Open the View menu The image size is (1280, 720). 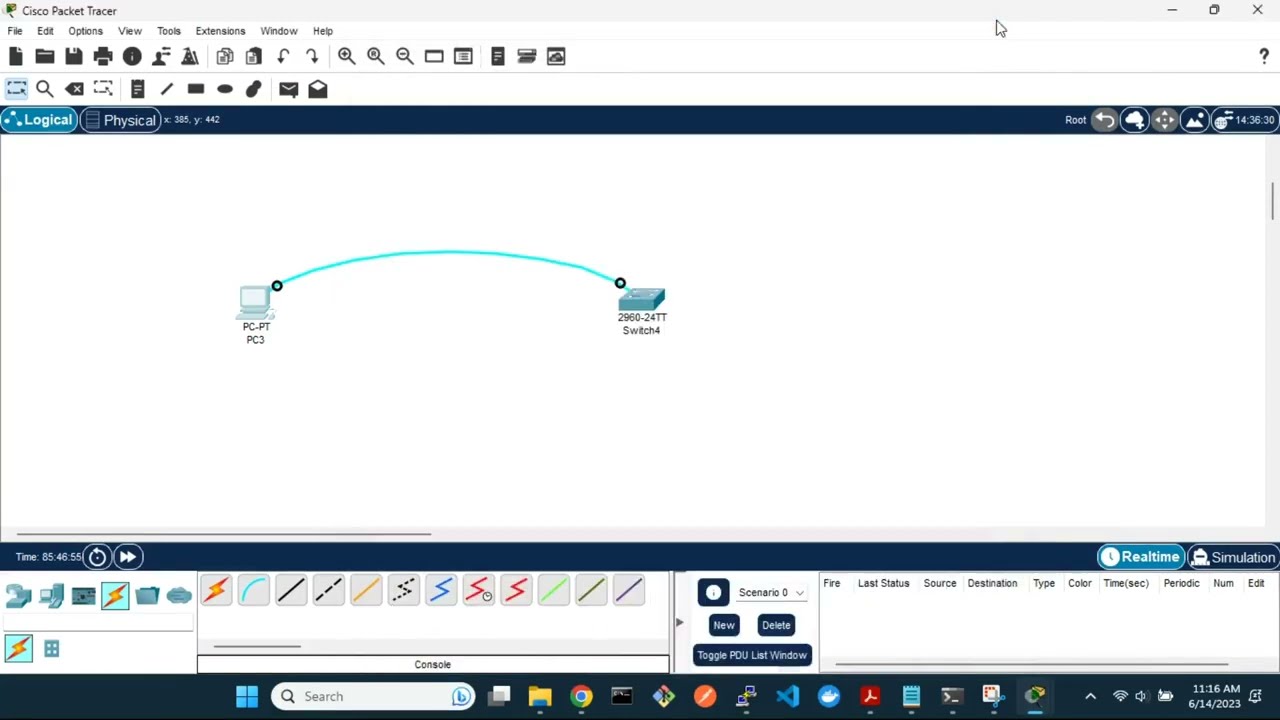130,31
